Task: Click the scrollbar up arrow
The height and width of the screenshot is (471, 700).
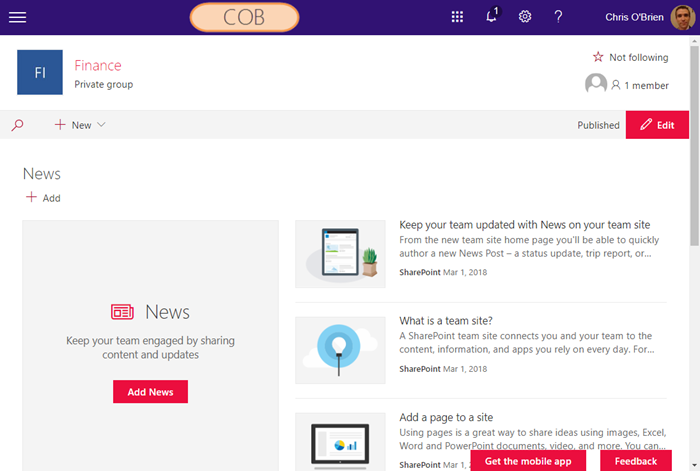Action: pos(694,41)
